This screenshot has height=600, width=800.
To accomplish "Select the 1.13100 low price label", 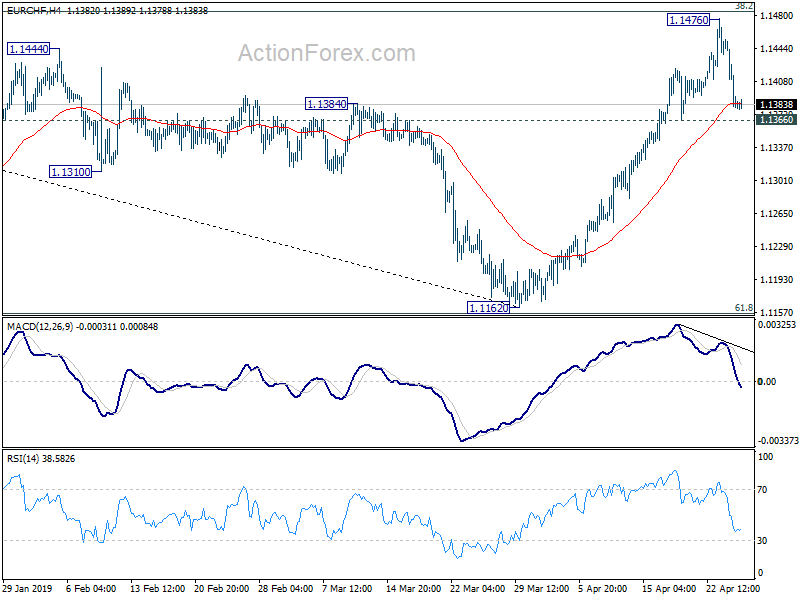I will (71, 172).
